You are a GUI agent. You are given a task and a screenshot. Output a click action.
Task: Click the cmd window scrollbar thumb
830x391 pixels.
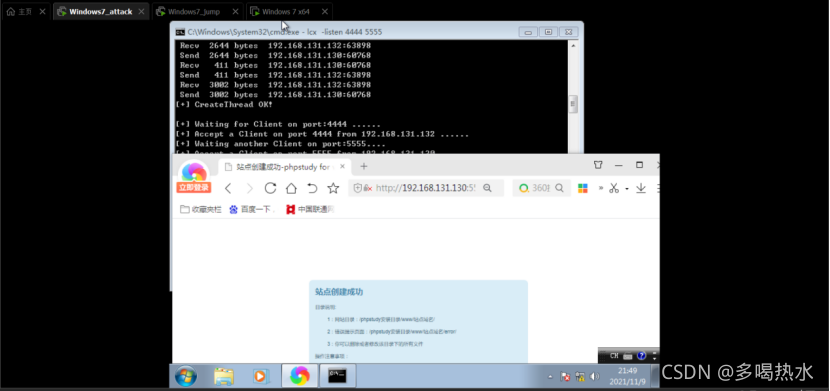573,104
